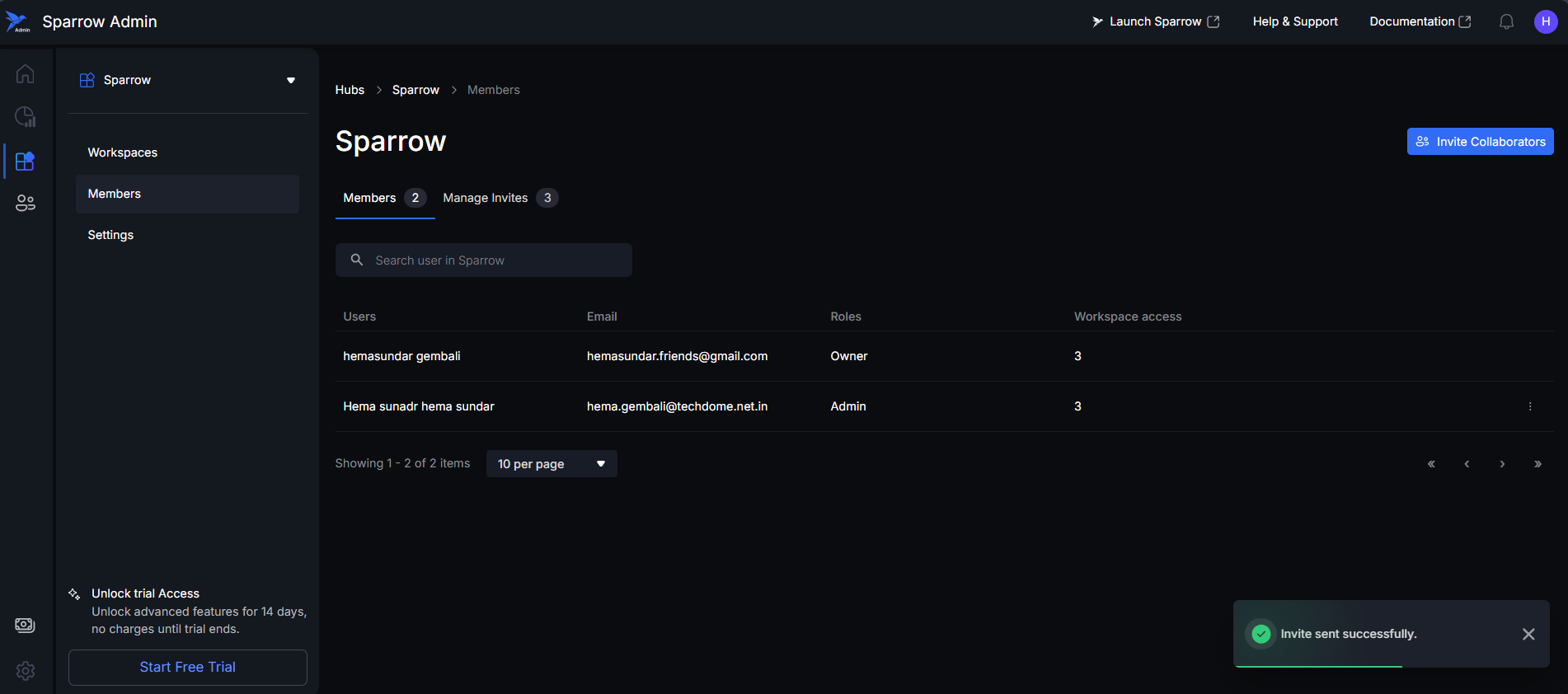
Task: Go to the next page arrow
Action: [1502, 464]
